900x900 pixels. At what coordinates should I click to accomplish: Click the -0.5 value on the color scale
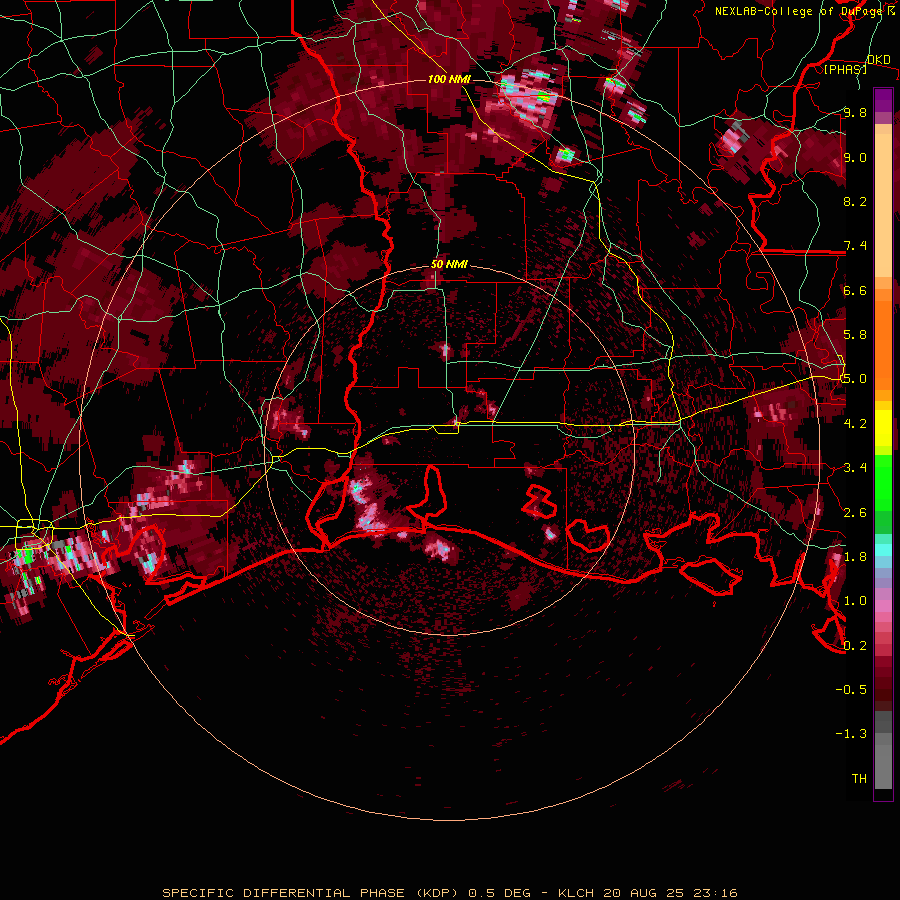852,690
